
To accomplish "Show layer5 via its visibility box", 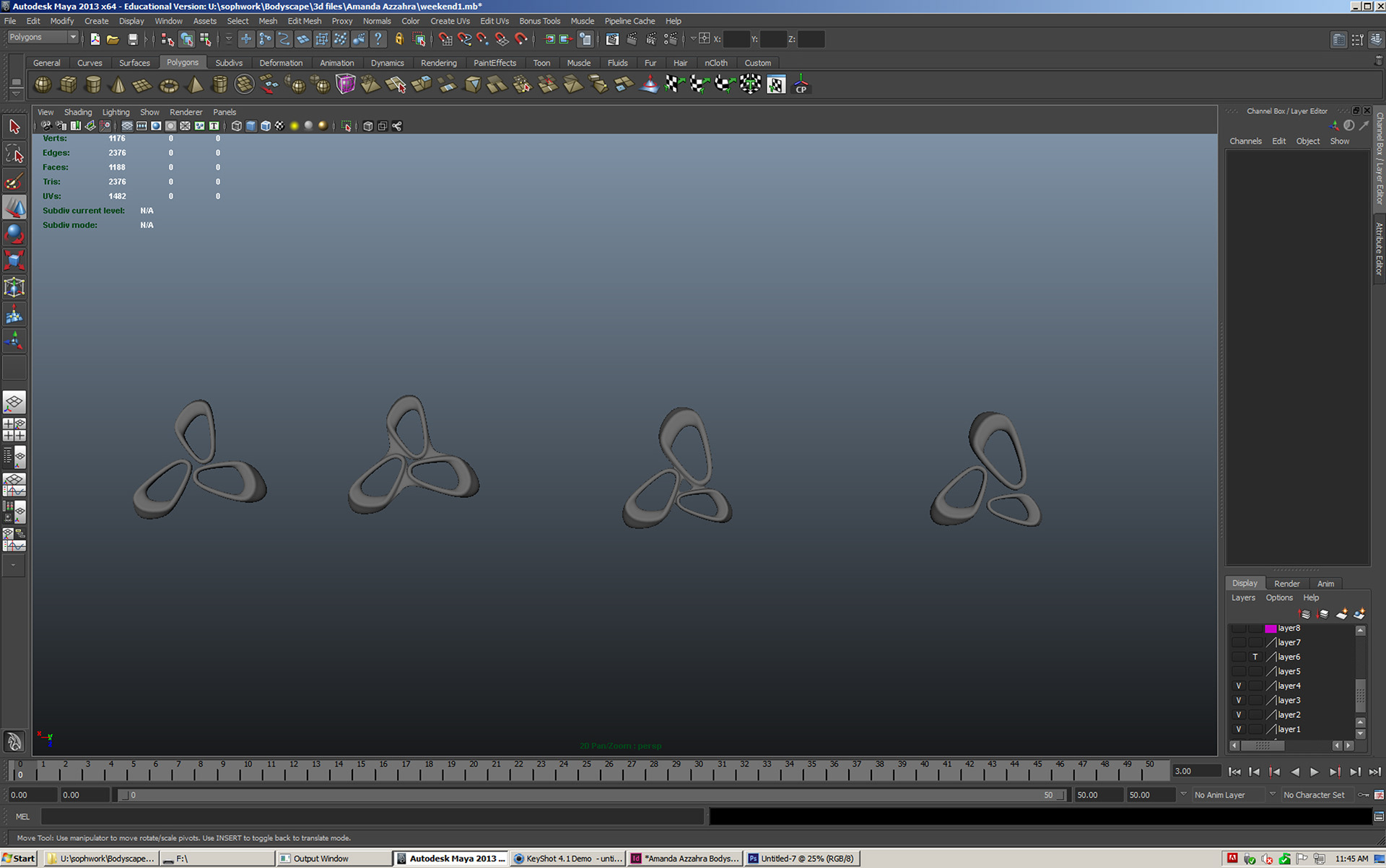I will click(x=1239, y=672).
